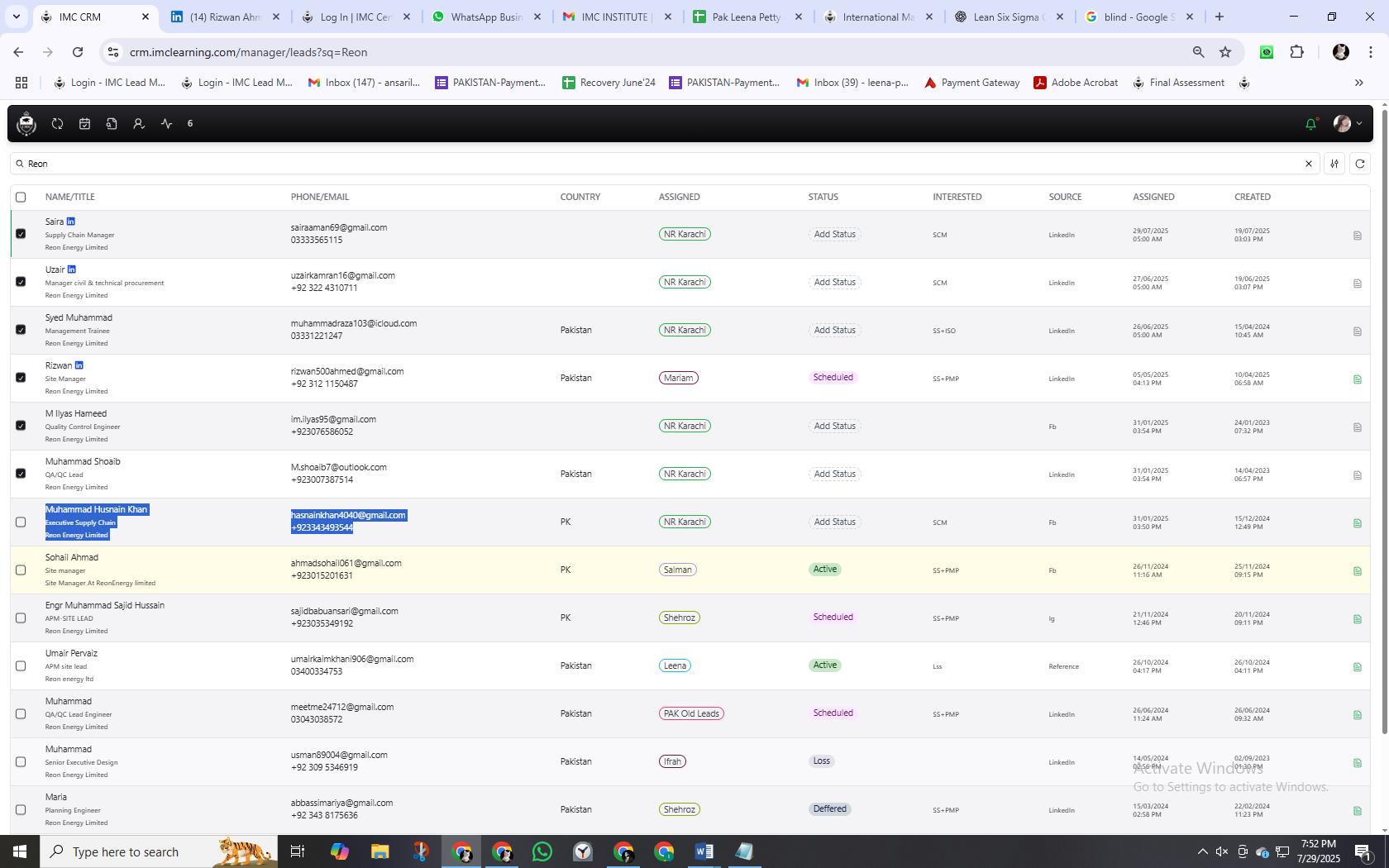Clear the Reon search with X icon
This screenshot has width=1389, height=868.
coord(1309,164)
